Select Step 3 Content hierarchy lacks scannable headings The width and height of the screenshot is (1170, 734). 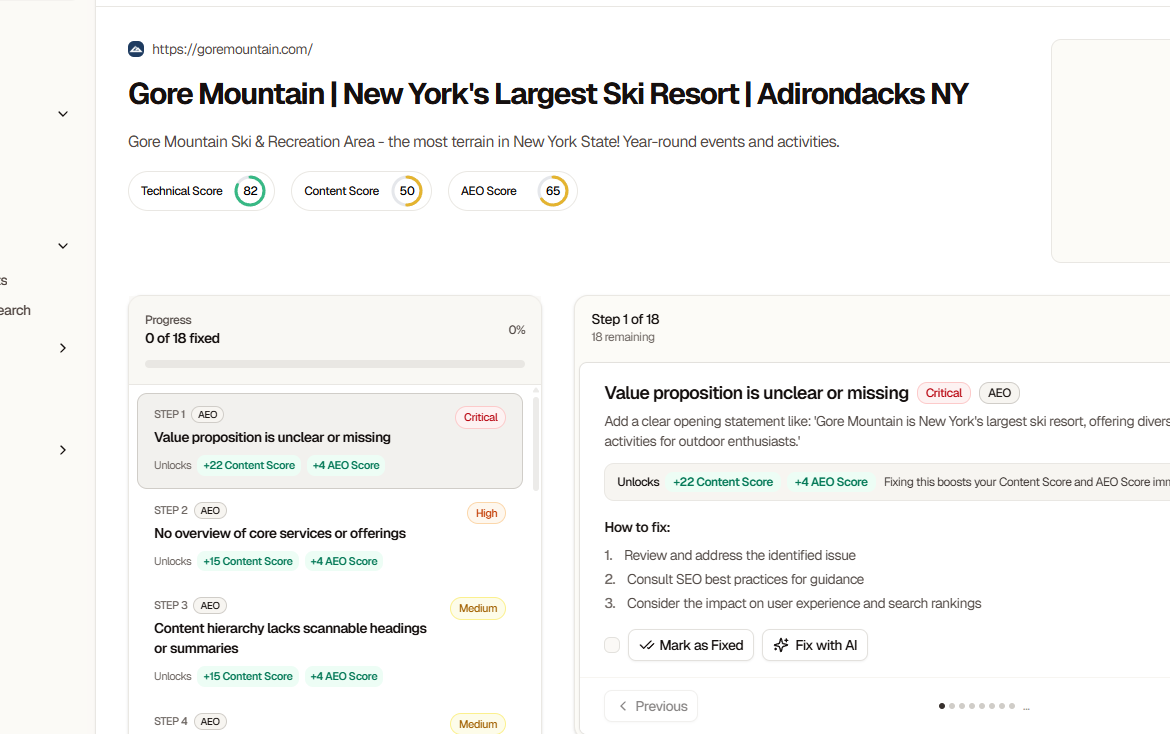click(330, 641)
